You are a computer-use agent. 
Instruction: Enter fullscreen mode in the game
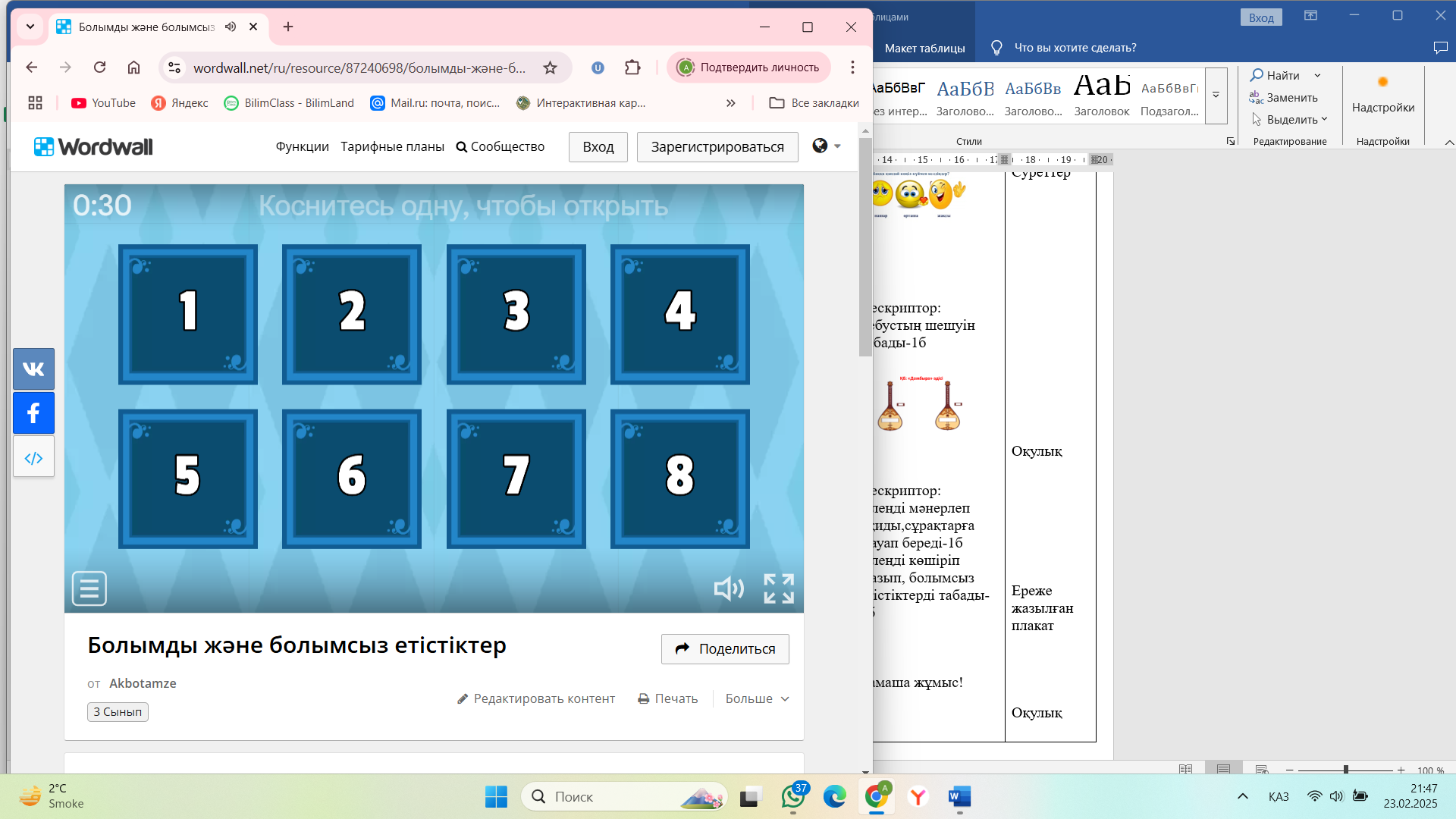point(778,588)
